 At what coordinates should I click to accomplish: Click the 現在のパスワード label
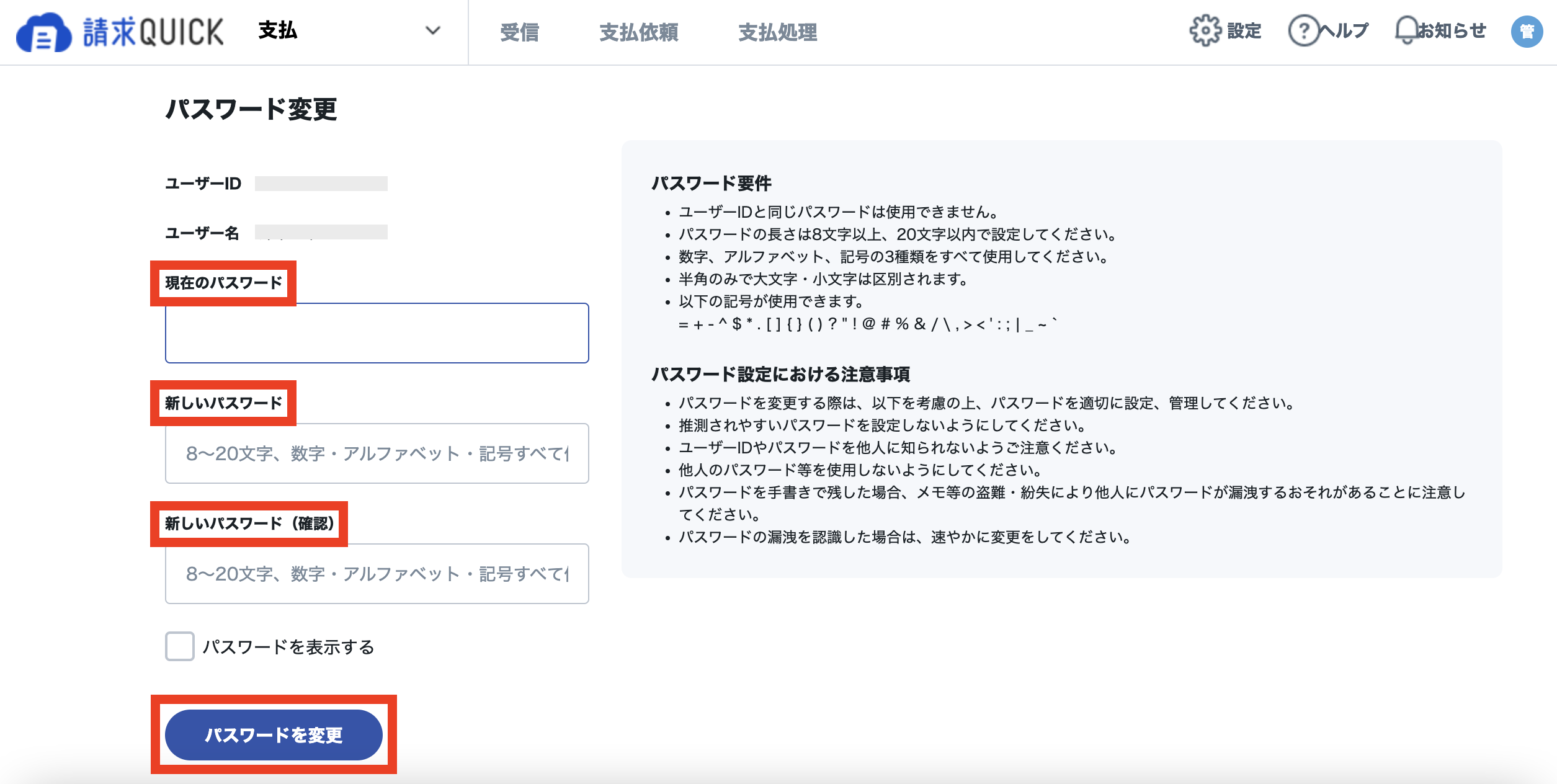223,283
